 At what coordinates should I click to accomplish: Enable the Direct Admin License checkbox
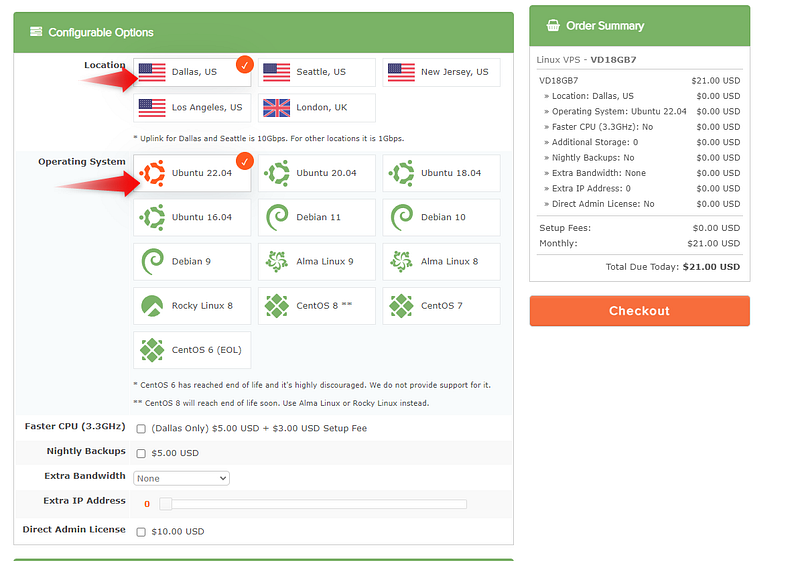(141, 532)
